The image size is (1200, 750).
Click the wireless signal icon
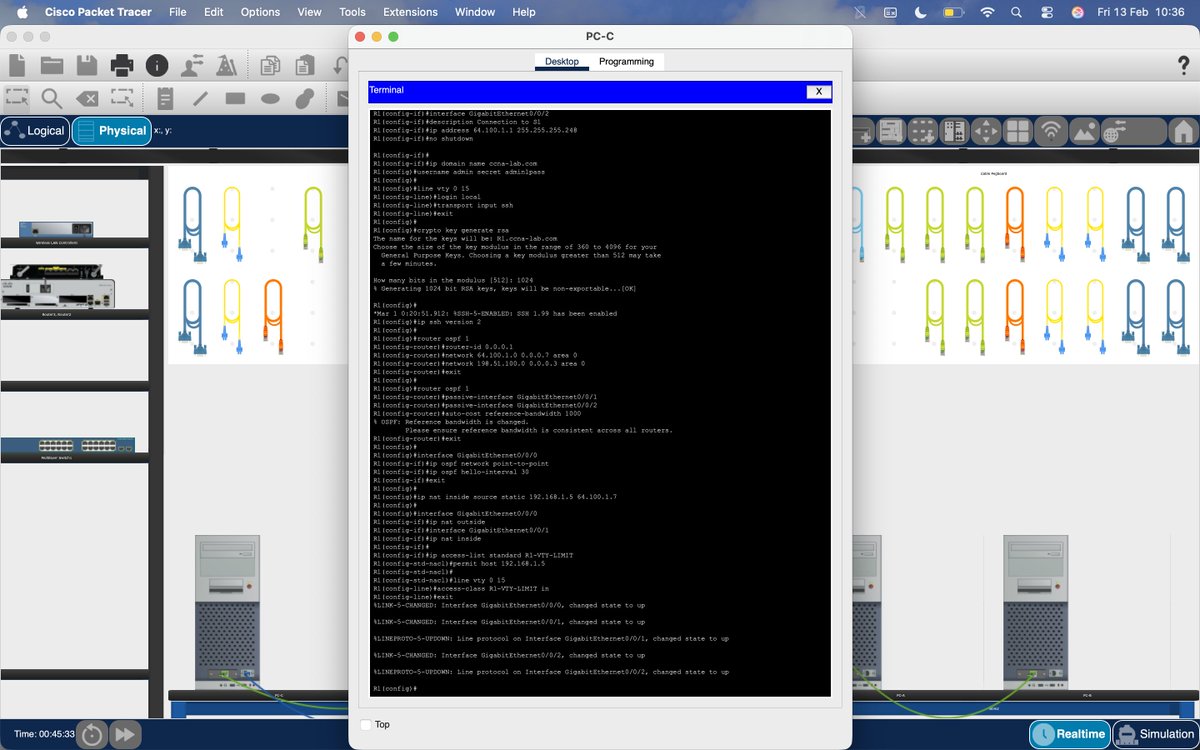(1051, 131)
